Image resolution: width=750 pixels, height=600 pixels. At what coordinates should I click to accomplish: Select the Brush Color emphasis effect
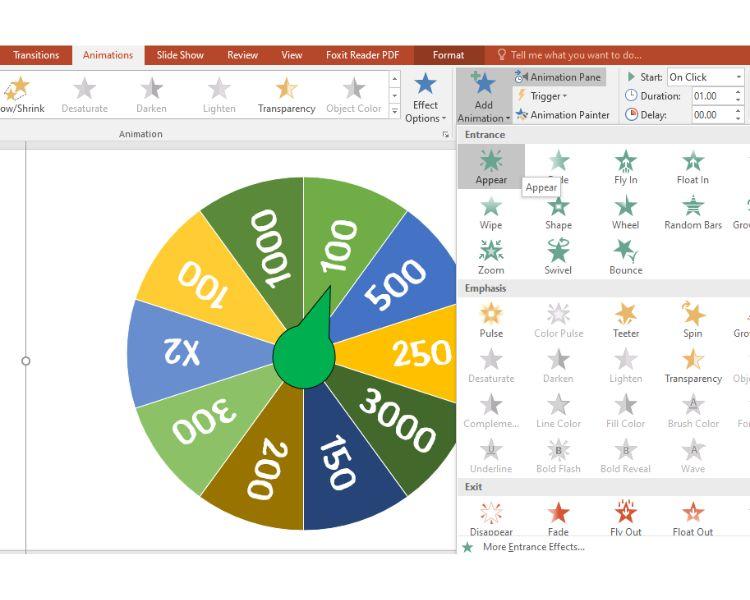tap(693, 411)
